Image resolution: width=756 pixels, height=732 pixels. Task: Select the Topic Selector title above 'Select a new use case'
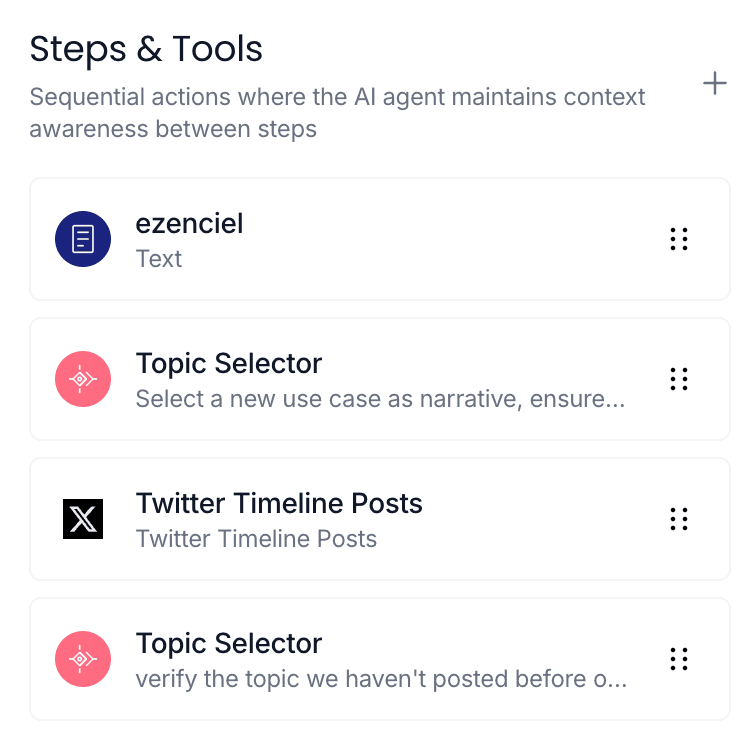(x=229, y=363)
